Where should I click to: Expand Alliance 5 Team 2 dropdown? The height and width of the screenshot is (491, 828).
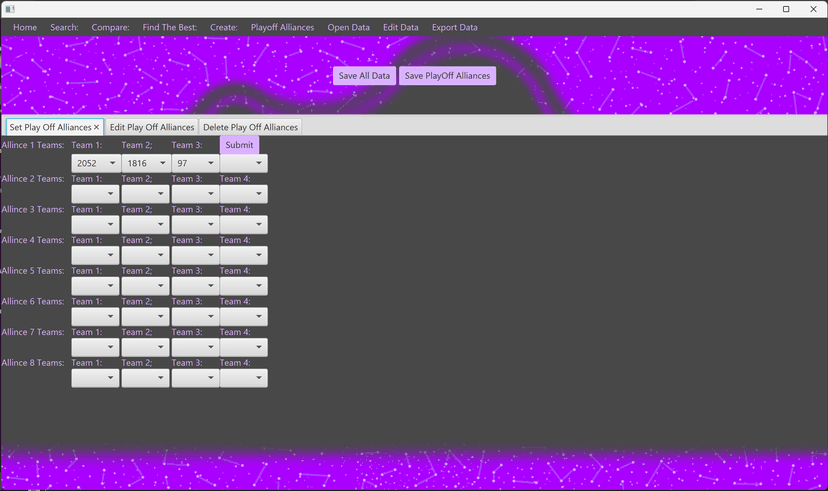(x=145, y=286)
